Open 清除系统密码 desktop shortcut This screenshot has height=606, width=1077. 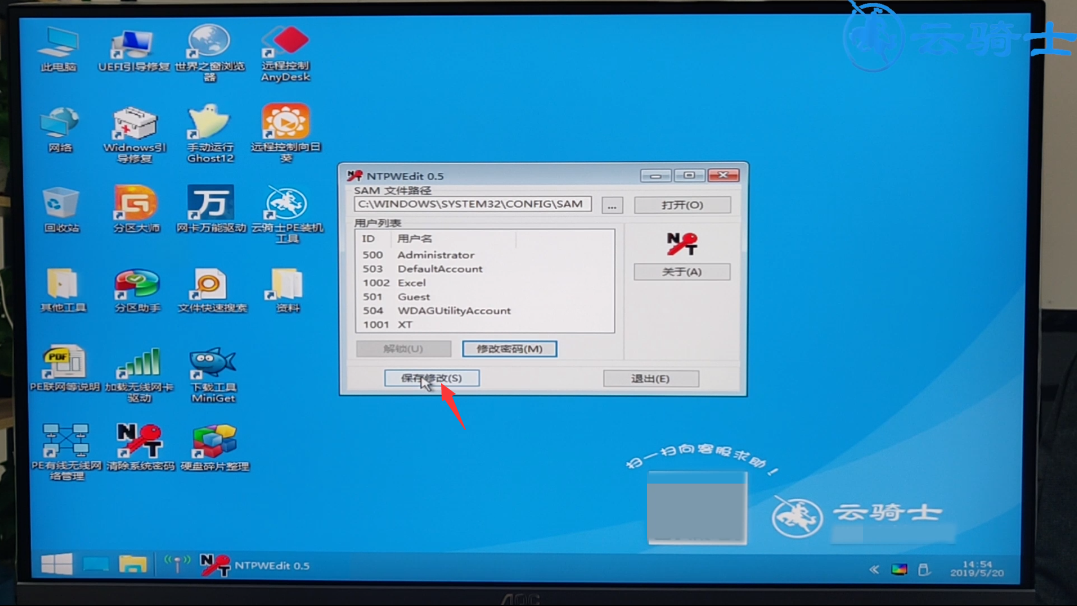point(138,445)
